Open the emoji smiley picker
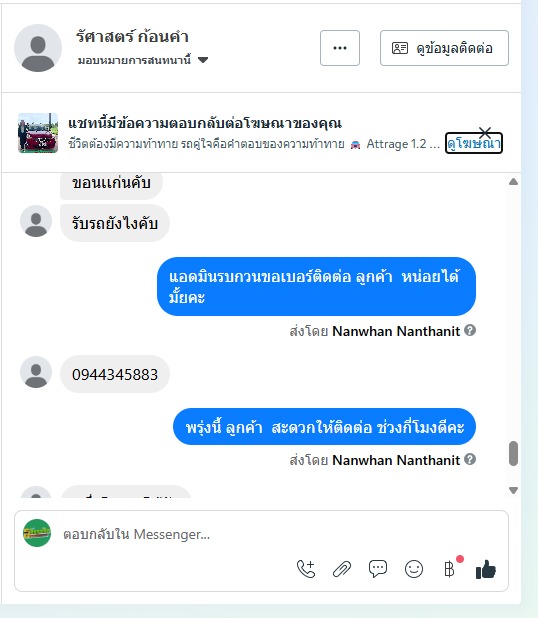This screenshot has height=618, width=538. click(x=414, y=569)
